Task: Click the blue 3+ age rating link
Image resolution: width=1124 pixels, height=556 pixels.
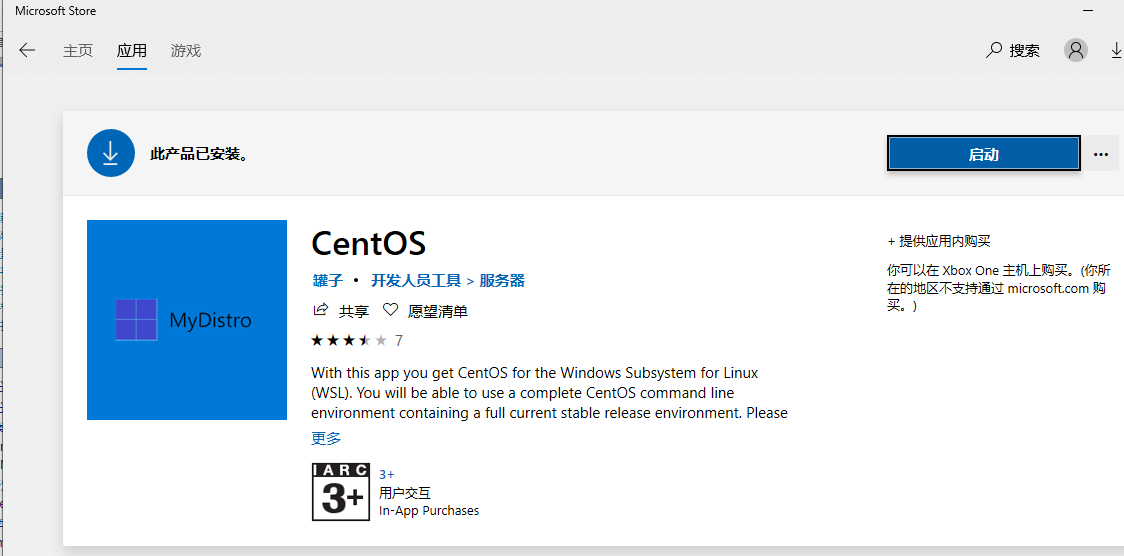Action: (387, 474)
